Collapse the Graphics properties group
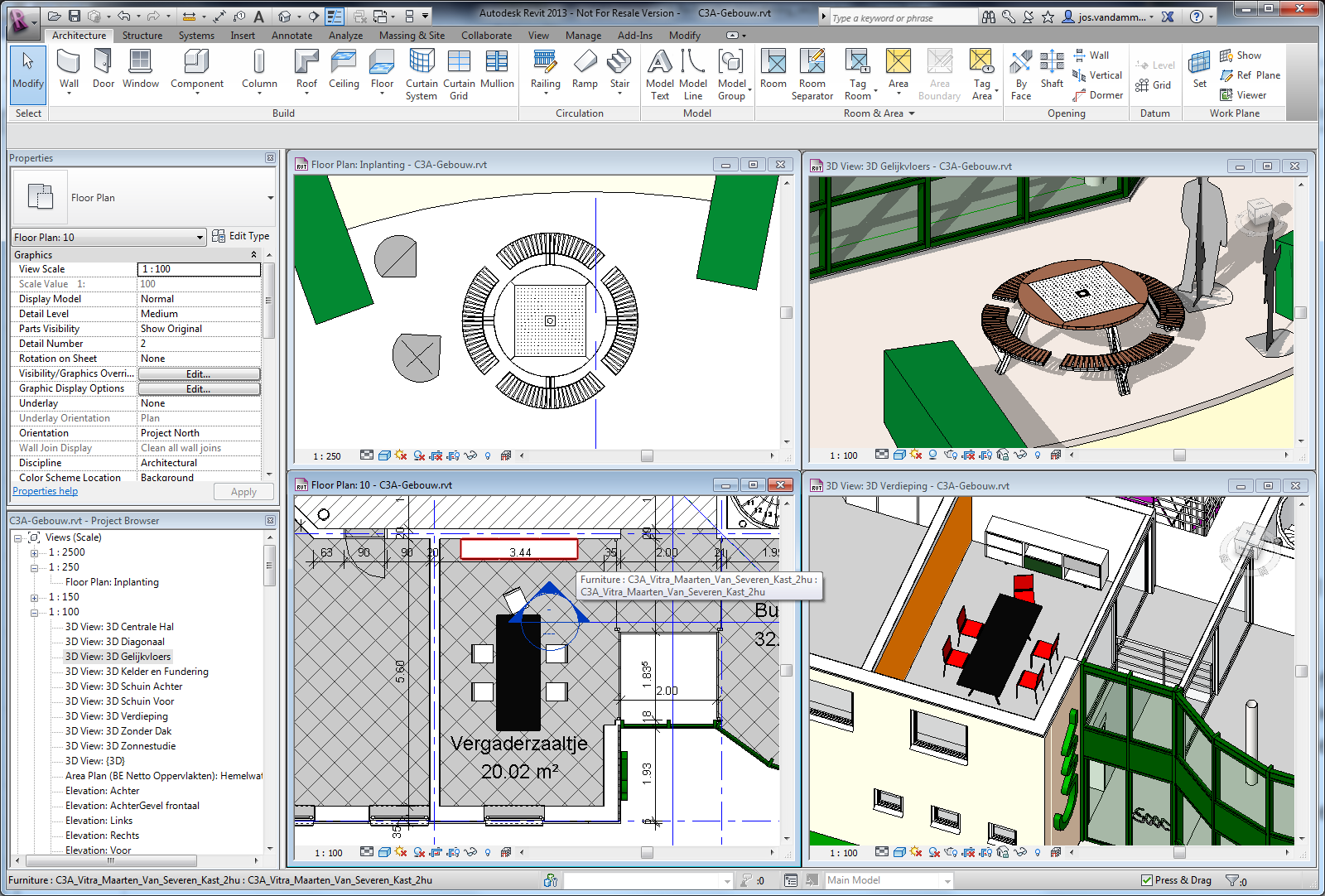 point(253,255)
